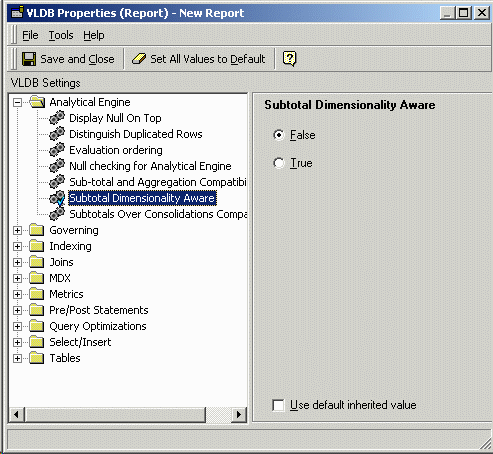Image resolution: width=493 pixels, height=454 pixels.
Task: Select Evaluation ordering setting
Action: pyautogui.click(x=116, y=150)
